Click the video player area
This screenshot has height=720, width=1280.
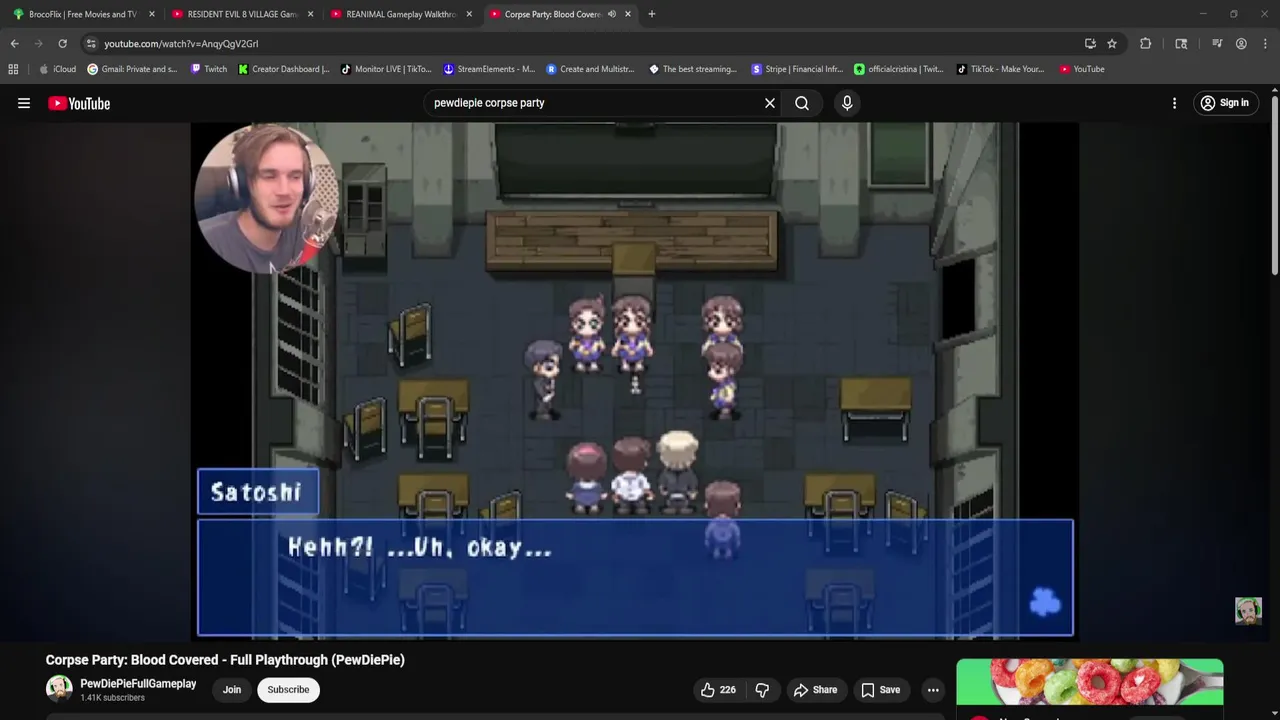(x=635, y=380)
